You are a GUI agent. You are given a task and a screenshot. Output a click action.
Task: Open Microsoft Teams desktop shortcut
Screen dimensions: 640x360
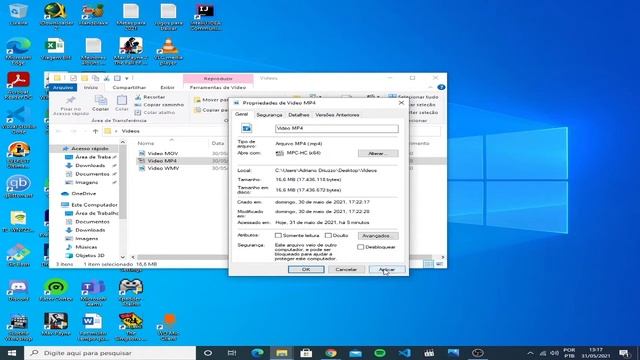93,293
